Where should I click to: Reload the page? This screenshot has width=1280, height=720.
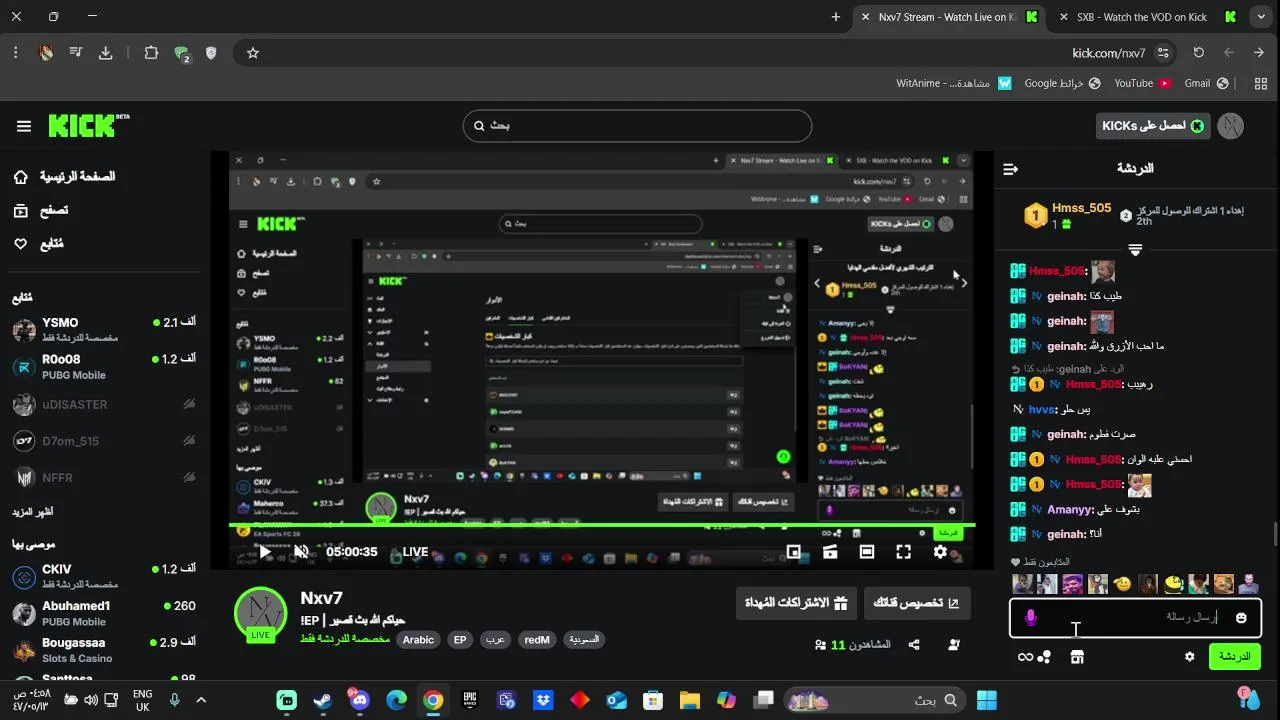[1198, 53]
